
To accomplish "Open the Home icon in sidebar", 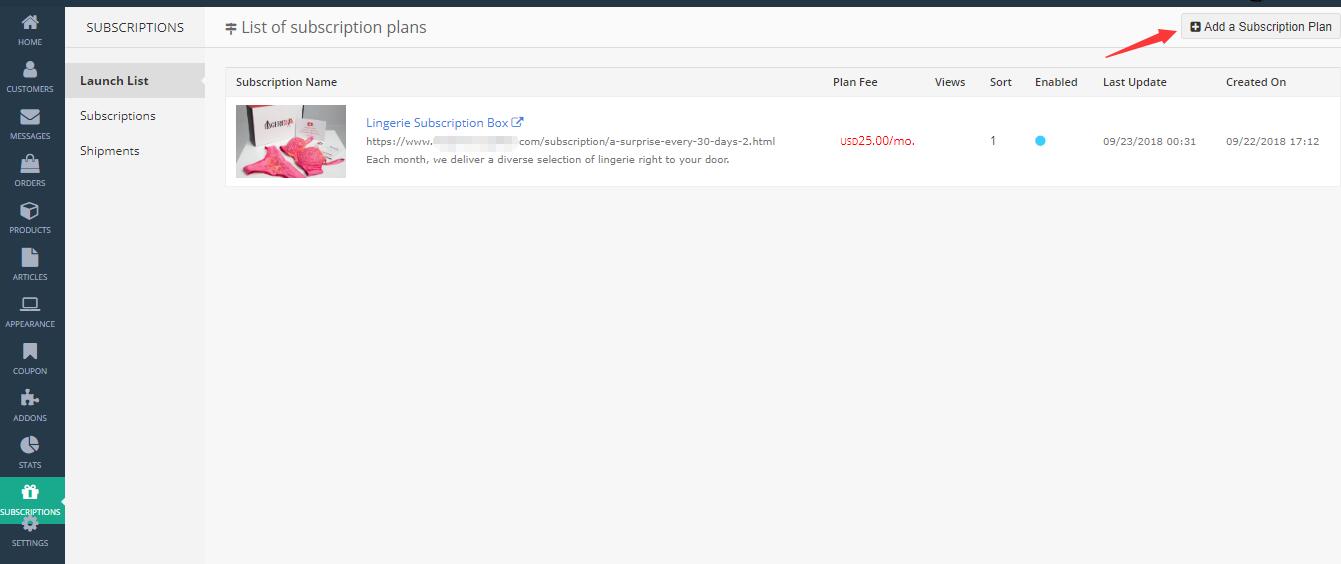I will coord(30,23).
